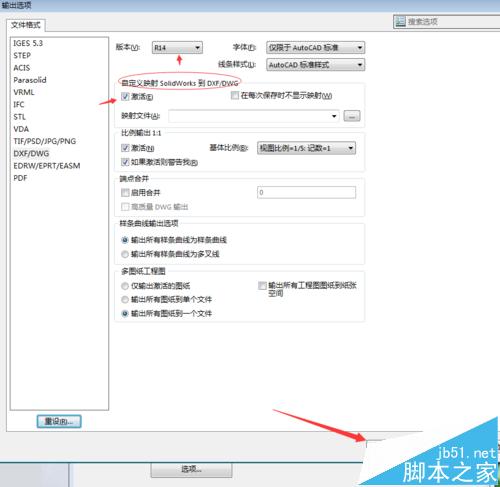Toggle high quality DWG output checkbox
The width and height of the screenshot is (500, 487).
(x=125, y=207)
